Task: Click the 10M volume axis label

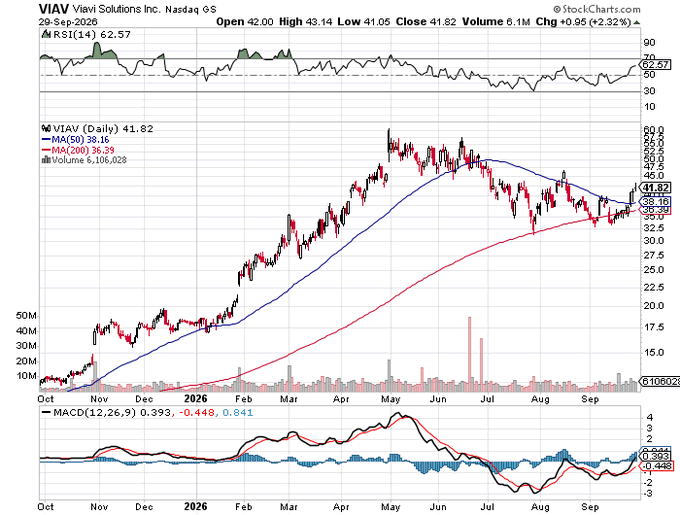Action: pos(26,376)
